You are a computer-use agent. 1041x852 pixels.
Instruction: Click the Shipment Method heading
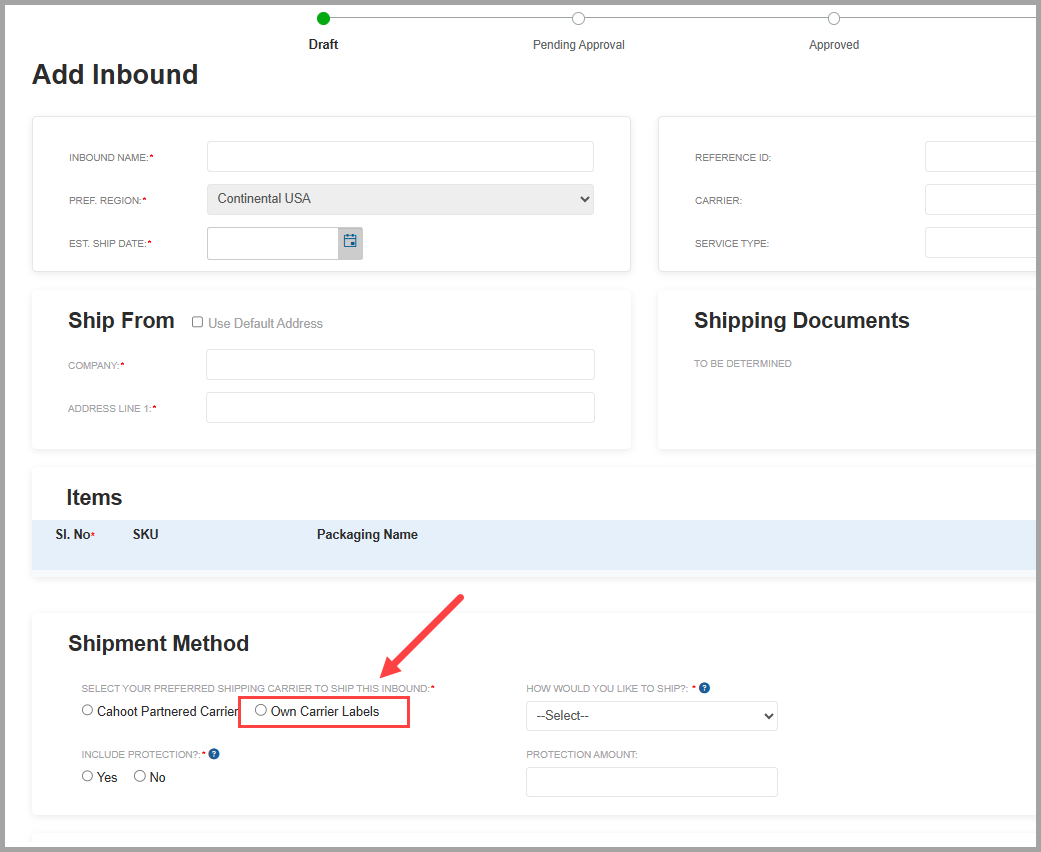159,643
